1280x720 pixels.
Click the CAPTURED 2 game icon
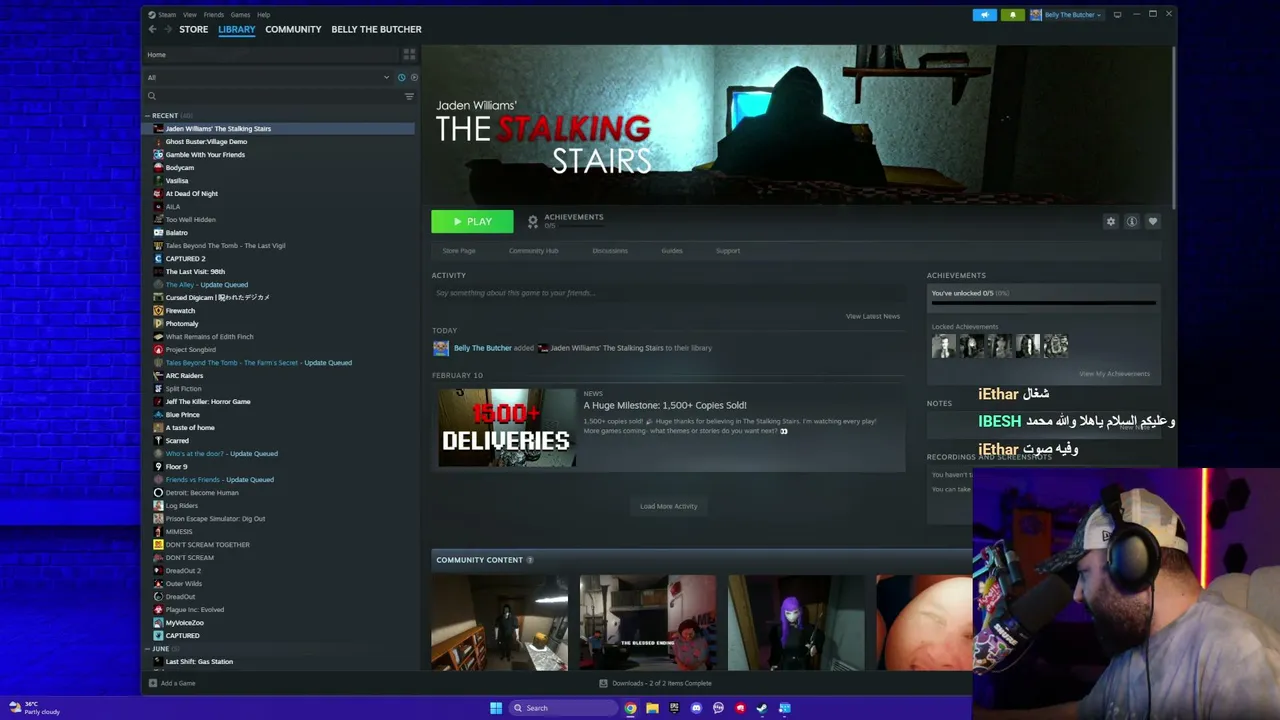(x=158, y=259)
